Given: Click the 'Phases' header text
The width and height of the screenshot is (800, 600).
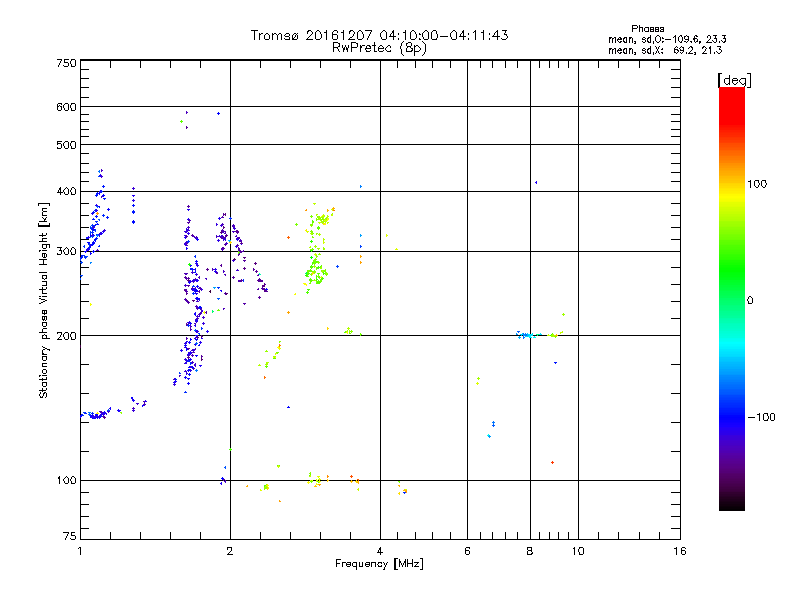Looking at the screenshot, I should coord(647,29).
